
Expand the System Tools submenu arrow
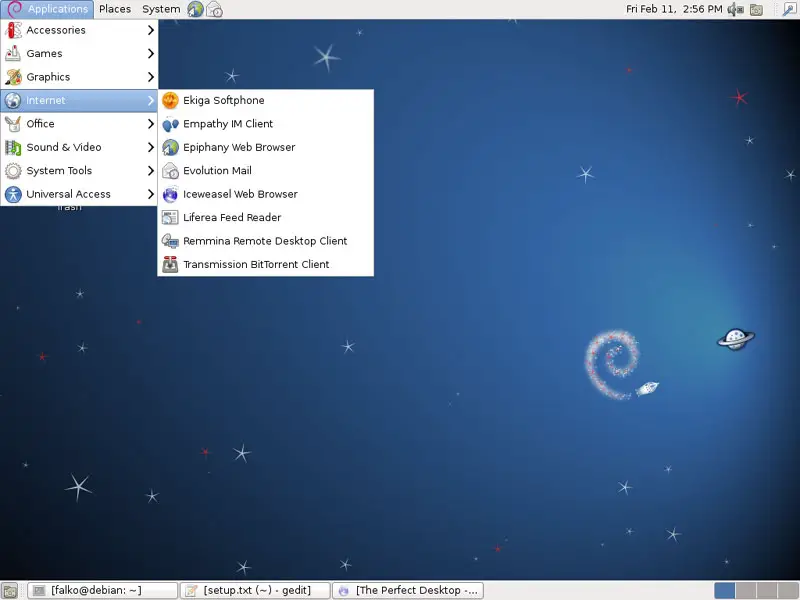tap(151, 170)
